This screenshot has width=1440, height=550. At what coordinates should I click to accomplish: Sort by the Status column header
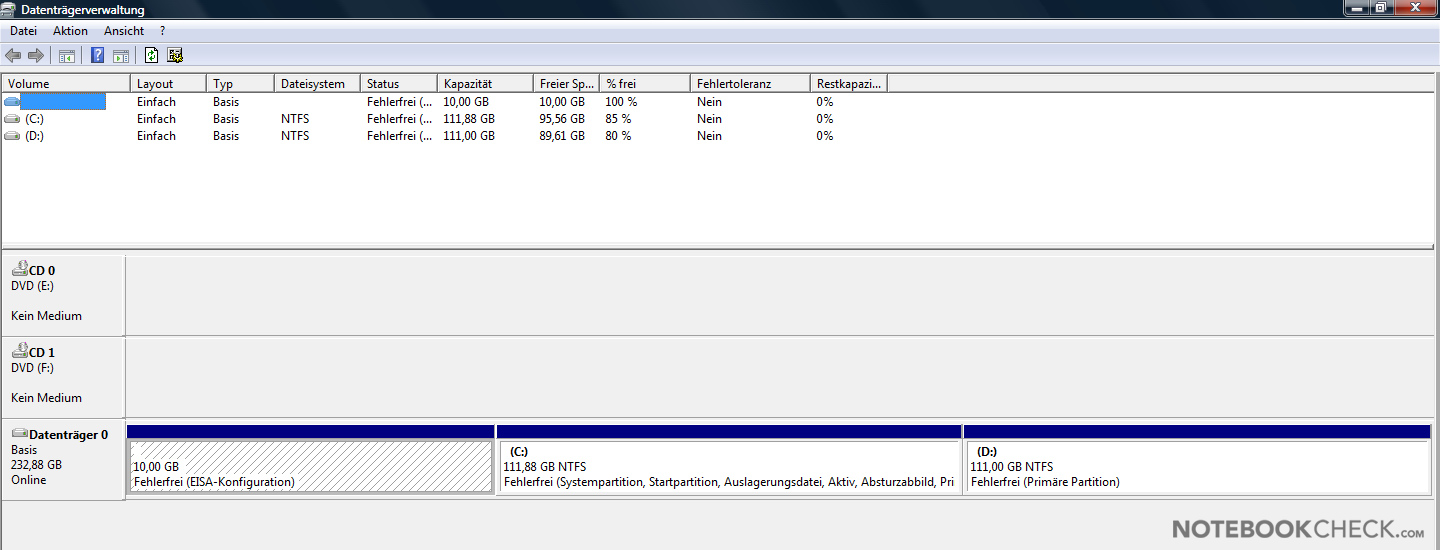tap(398, 84)
